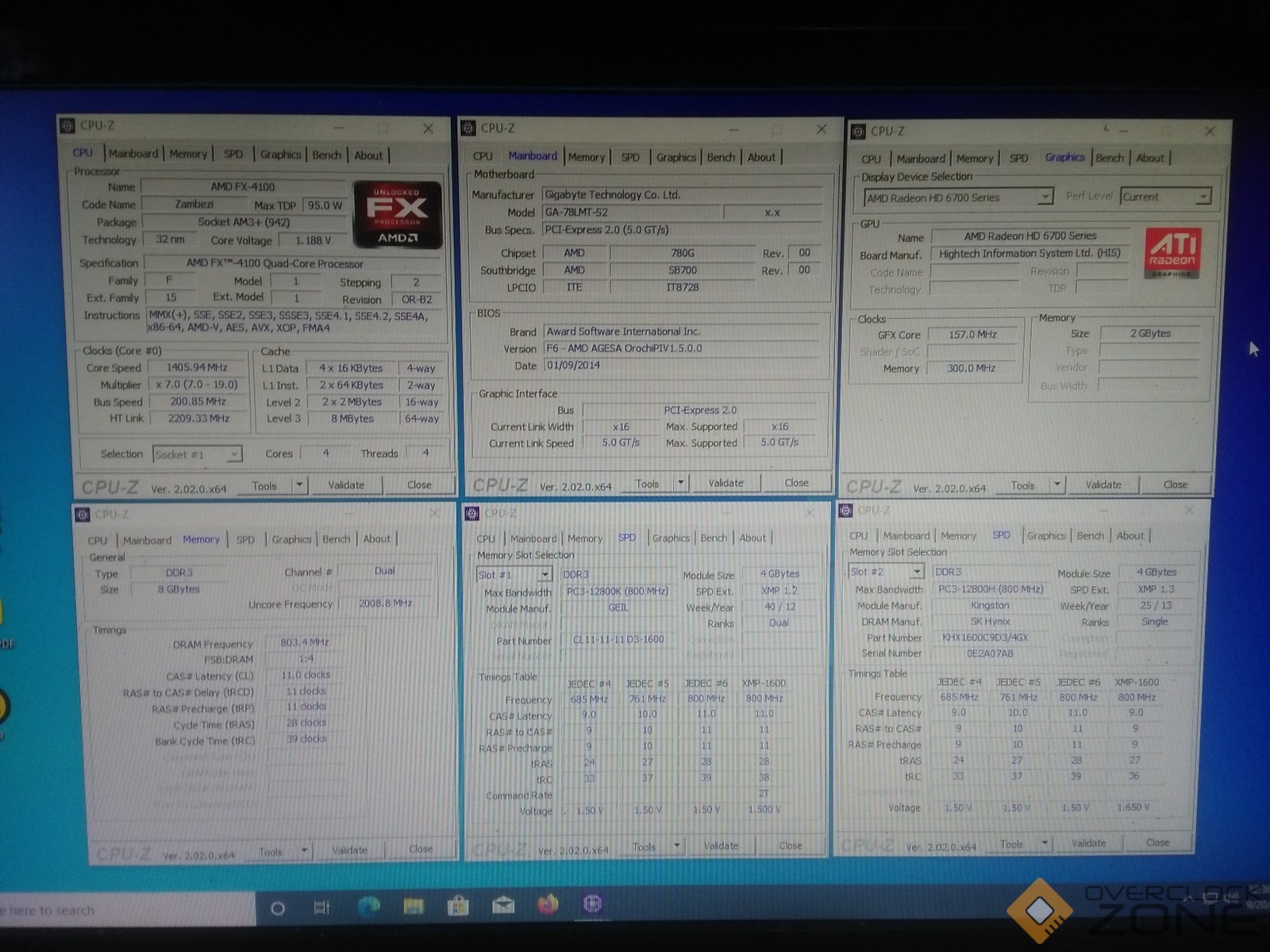Select the memory size value "8 GBytes"
The width and height of the screenshot is (1270, 952).
(179, 589)
